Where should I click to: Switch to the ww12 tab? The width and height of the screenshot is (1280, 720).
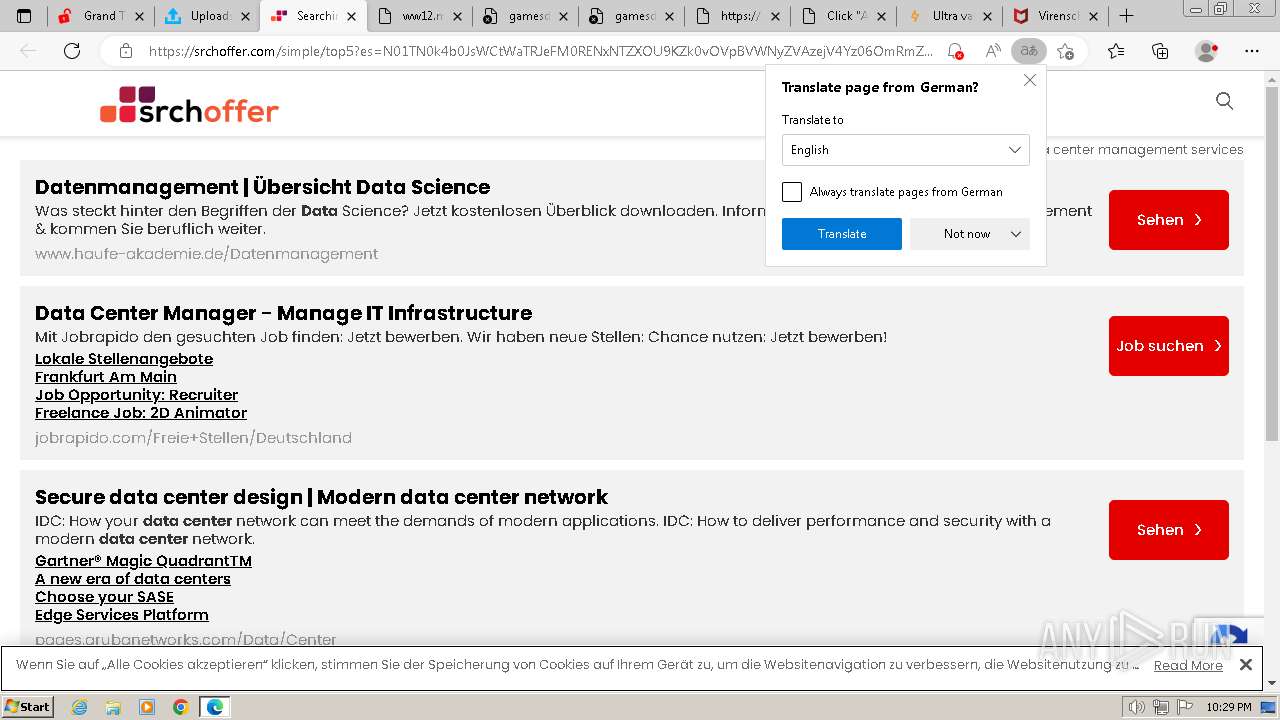pos(420,16)
